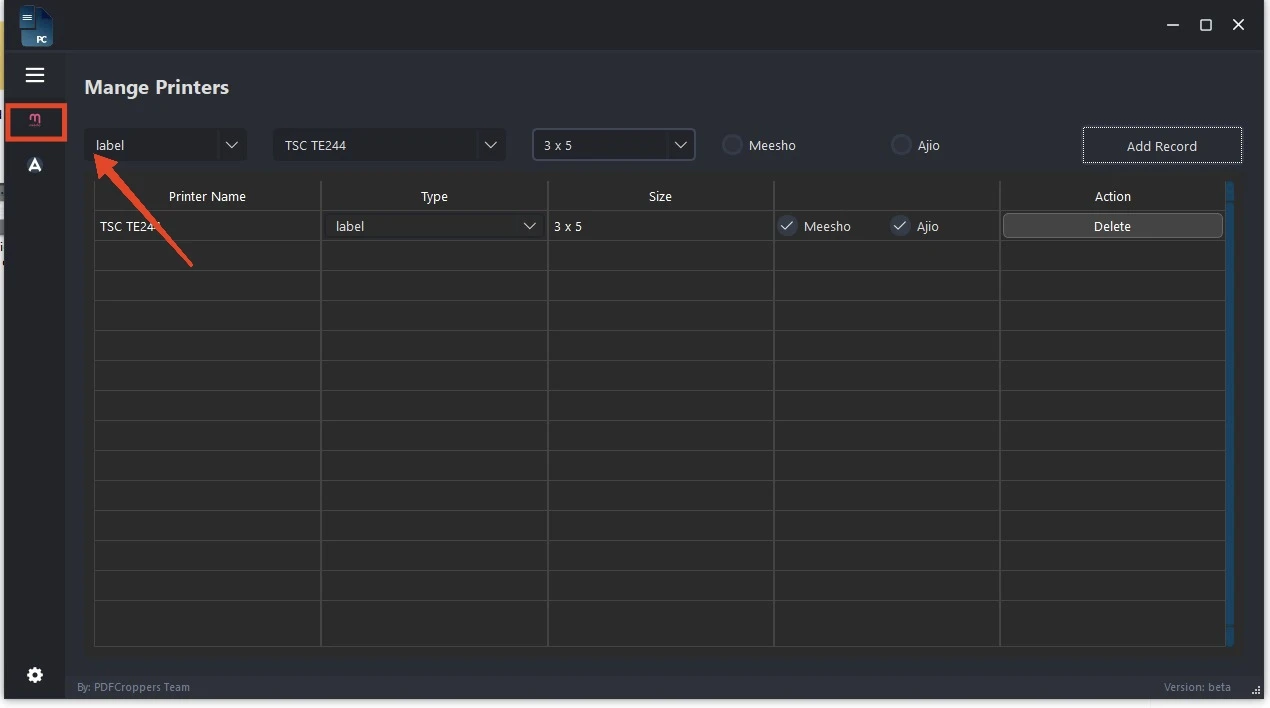1270x708 pixels.
Task: Delete the TSC TE244 printer record
Action: click(1112, 226)
